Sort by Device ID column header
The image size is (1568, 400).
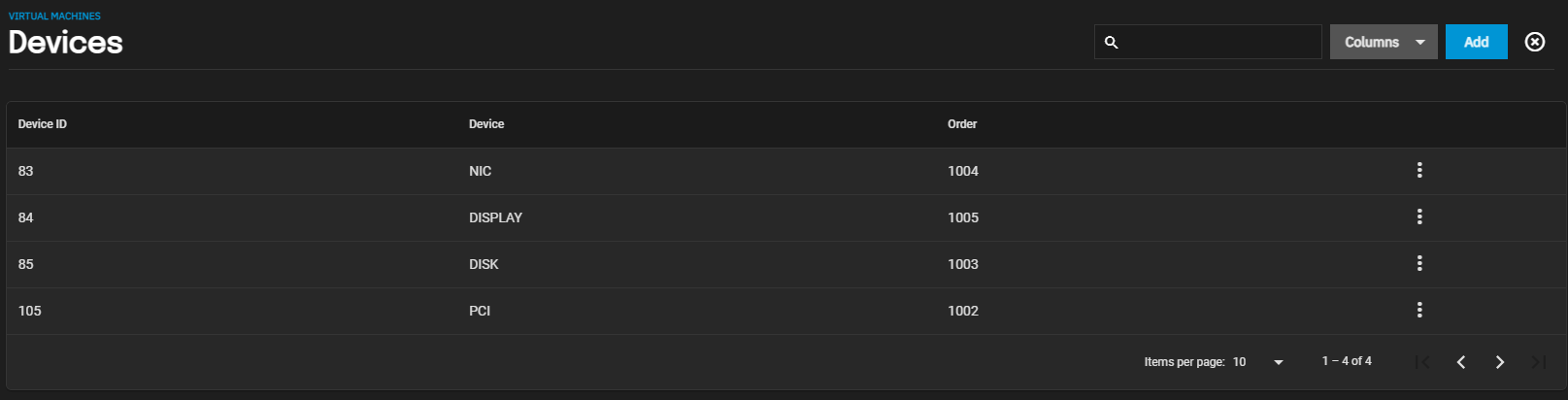point(43,124)
